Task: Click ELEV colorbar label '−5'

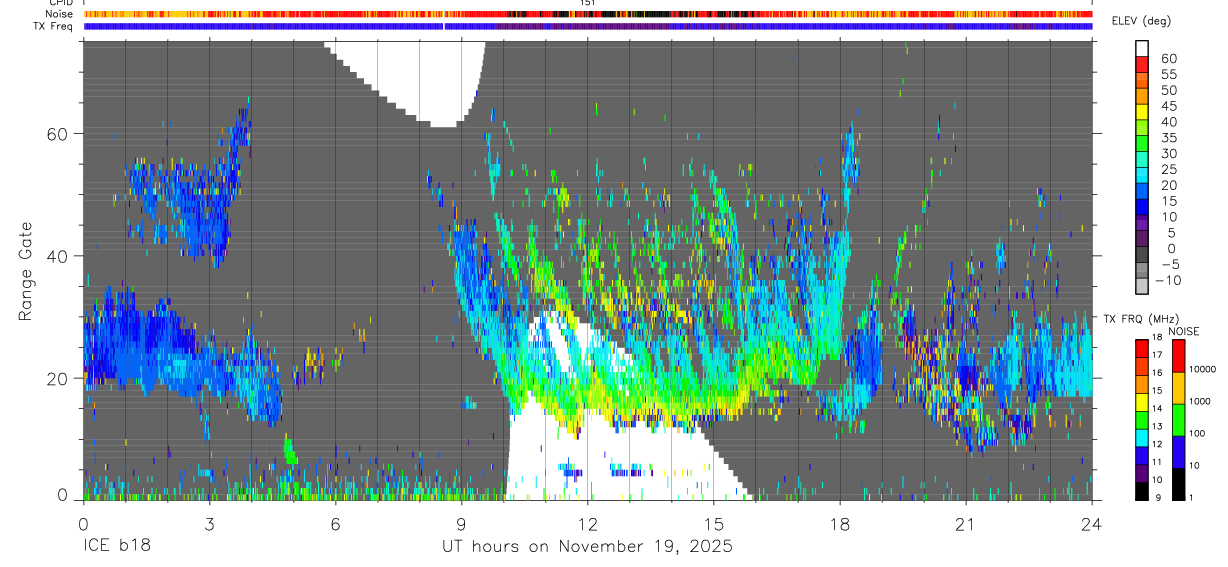Action: pos(1169,265)
